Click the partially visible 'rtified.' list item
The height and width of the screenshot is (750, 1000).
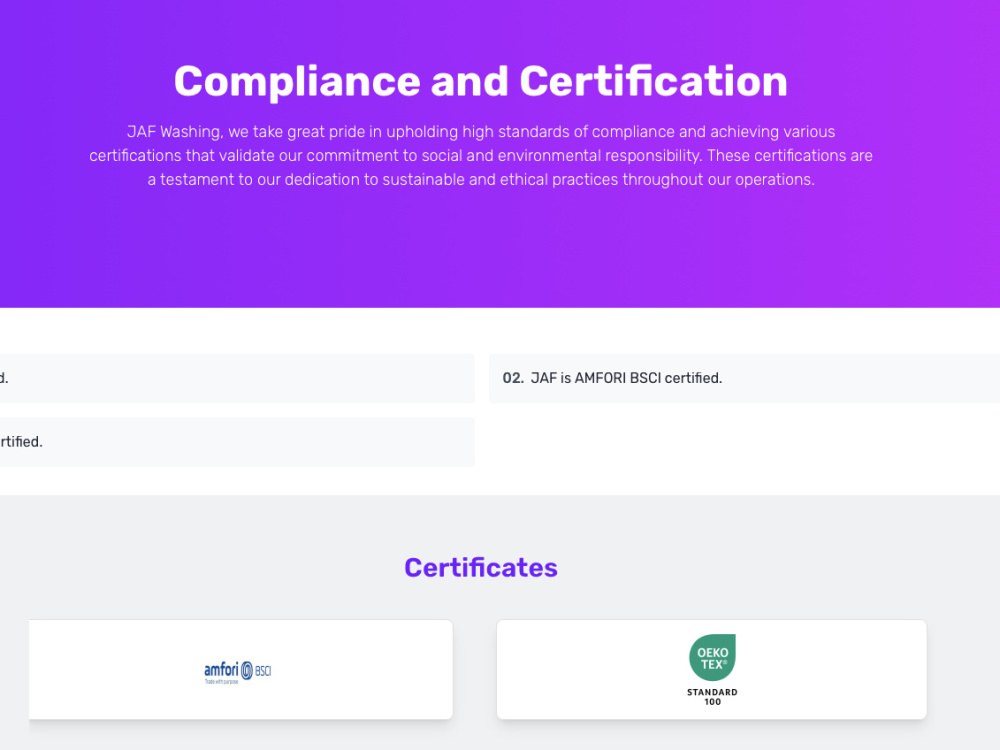[x=237, y=442]
